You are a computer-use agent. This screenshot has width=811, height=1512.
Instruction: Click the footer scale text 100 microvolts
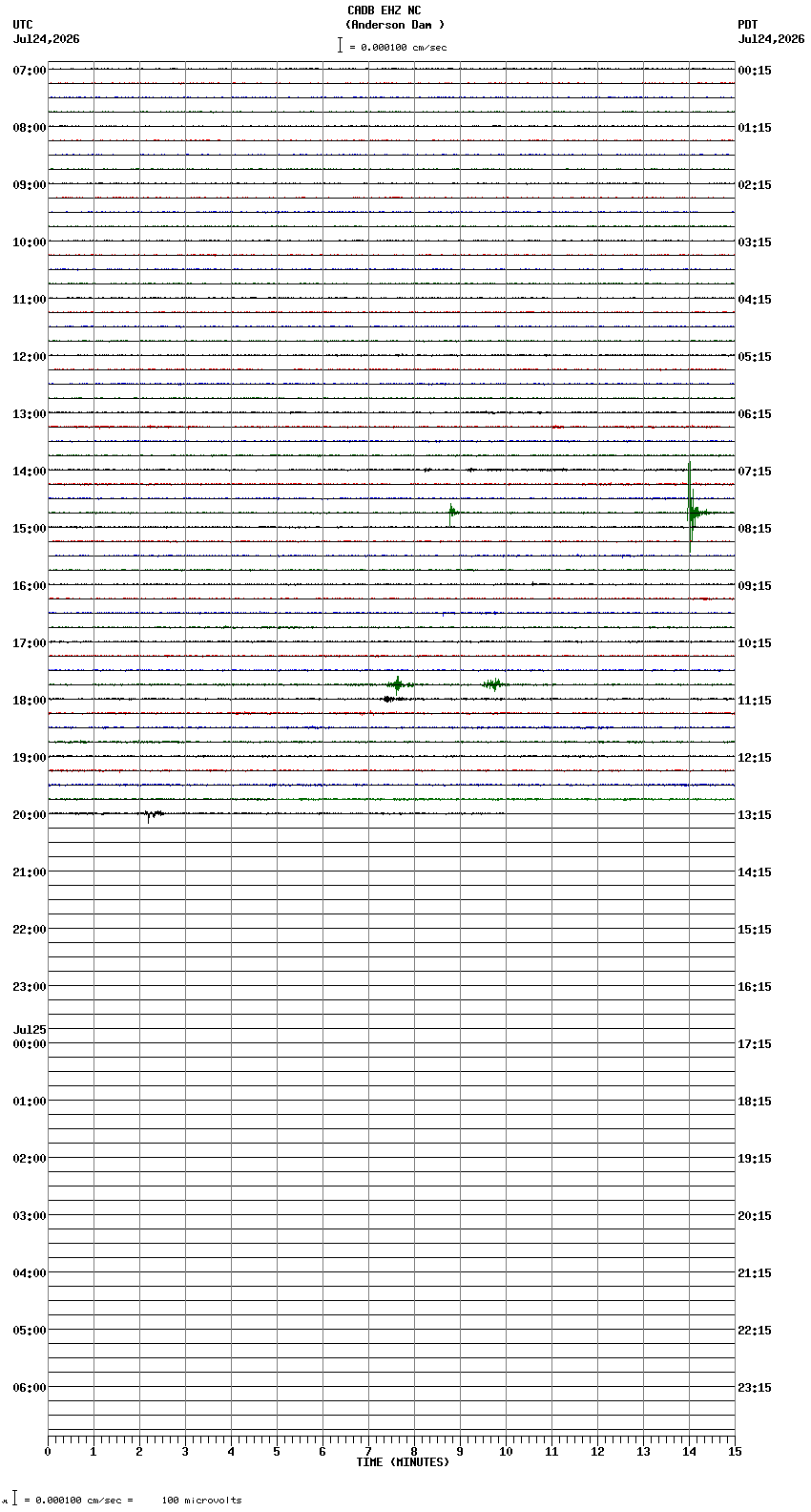(201, 1501)
